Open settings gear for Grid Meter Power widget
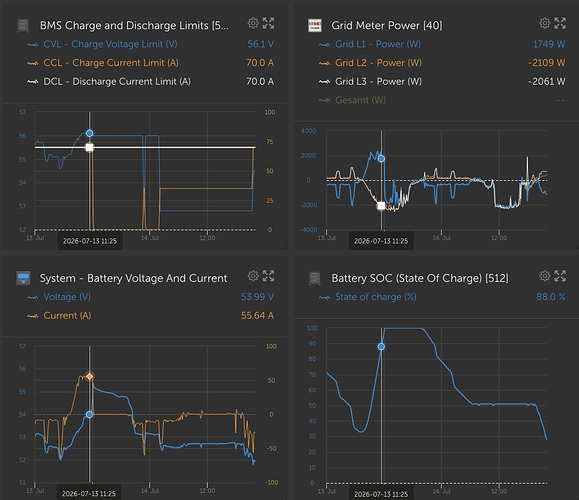The image size is (579, 500). (545, 23)
